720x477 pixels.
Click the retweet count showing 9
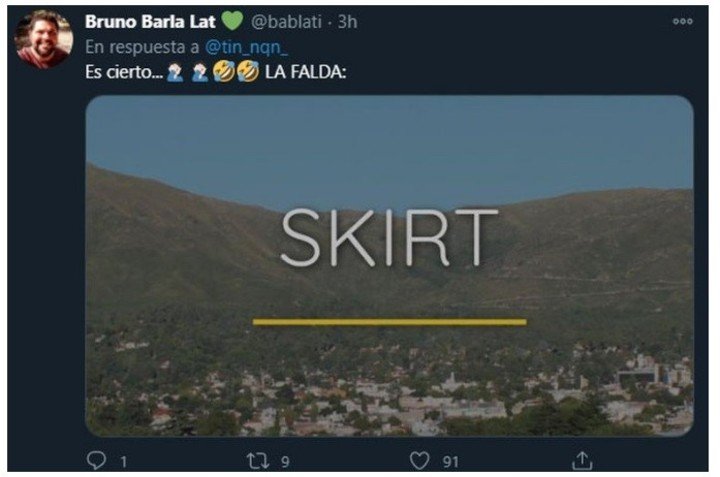pyautogui.click(x=285, y=462)
